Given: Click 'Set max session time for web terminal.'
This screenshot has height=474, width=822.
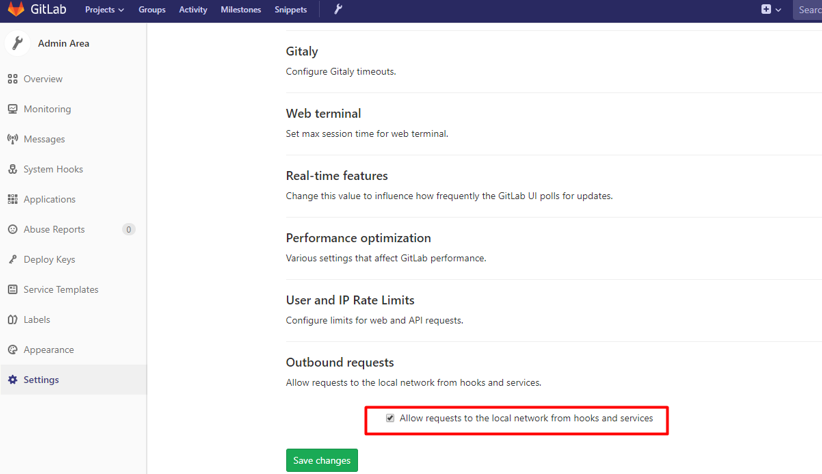Looking at the screenshot, I should [x=367, y=134].
